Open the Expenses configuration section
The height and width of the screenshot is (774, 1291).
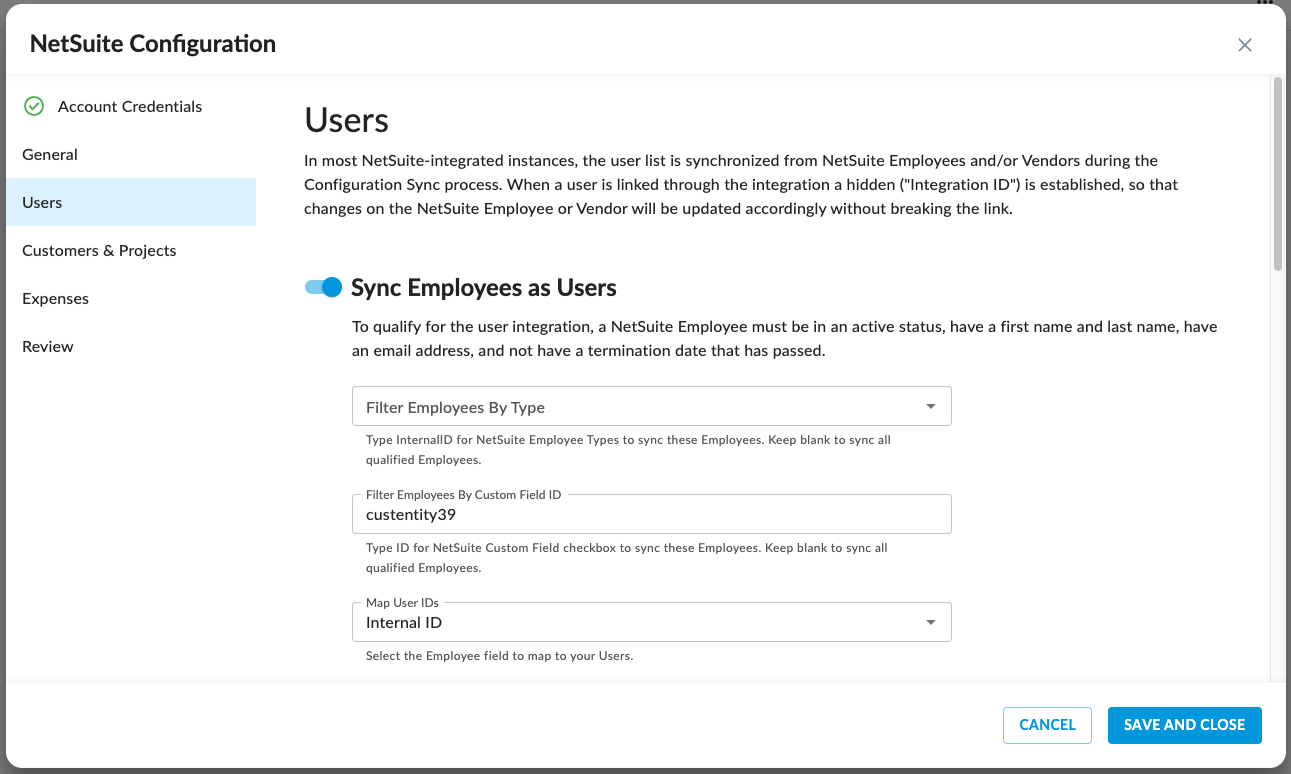point(55,298)
